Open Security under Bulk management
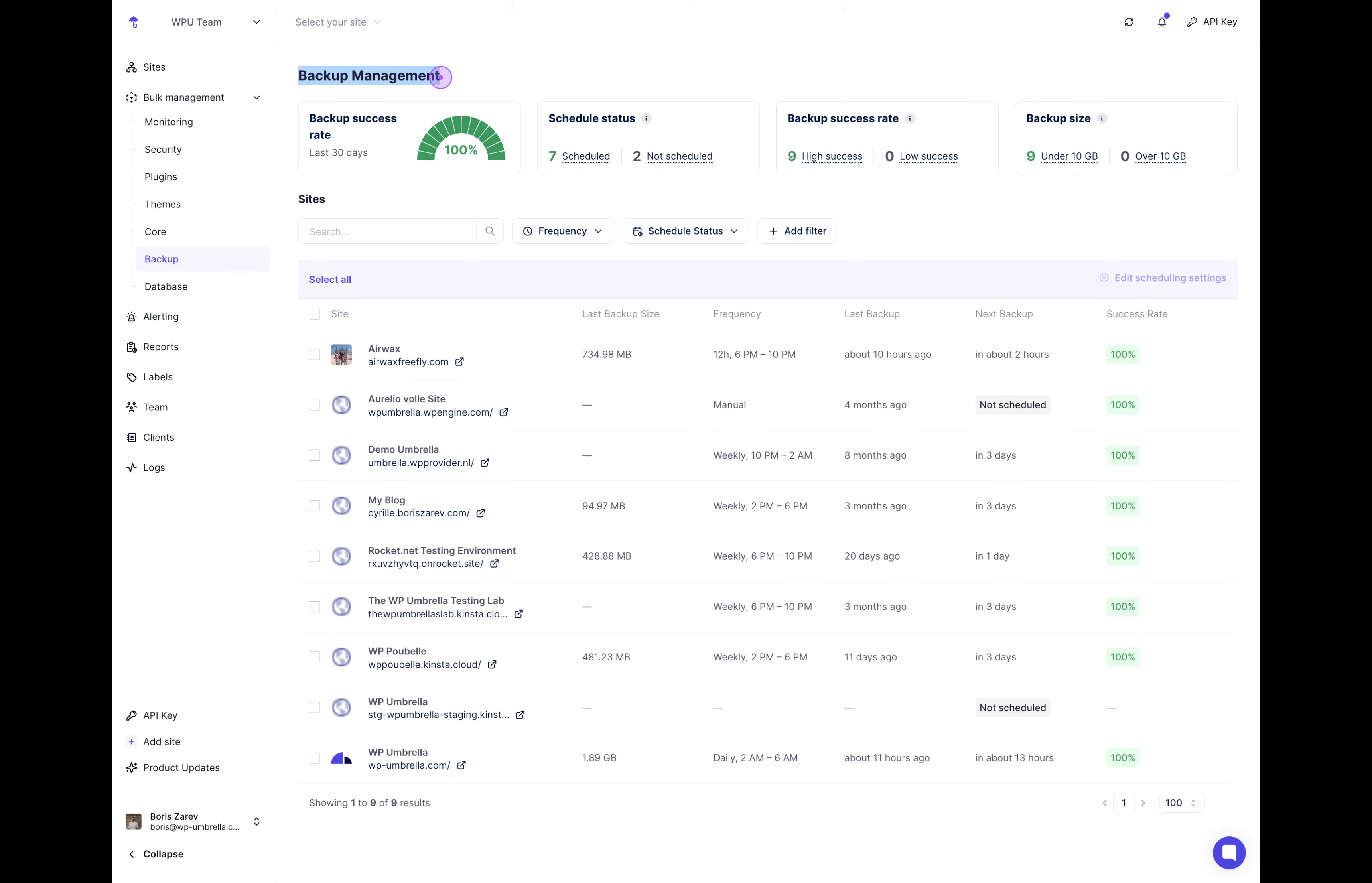1372x883 pixels. (163, 150)
